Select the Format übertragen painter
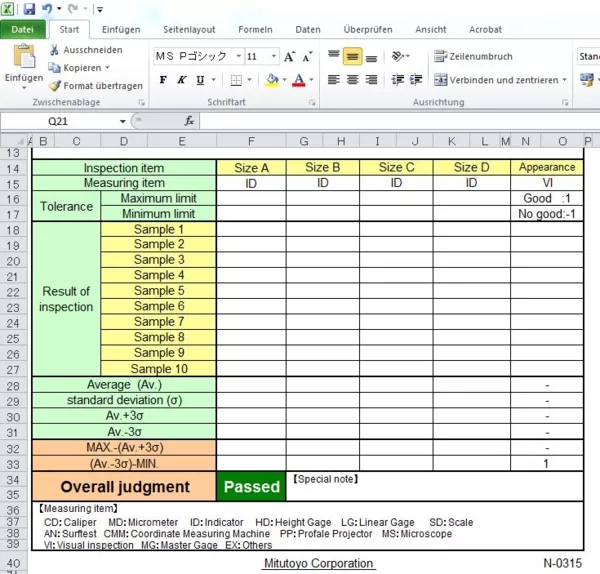 tap(55, 86)
